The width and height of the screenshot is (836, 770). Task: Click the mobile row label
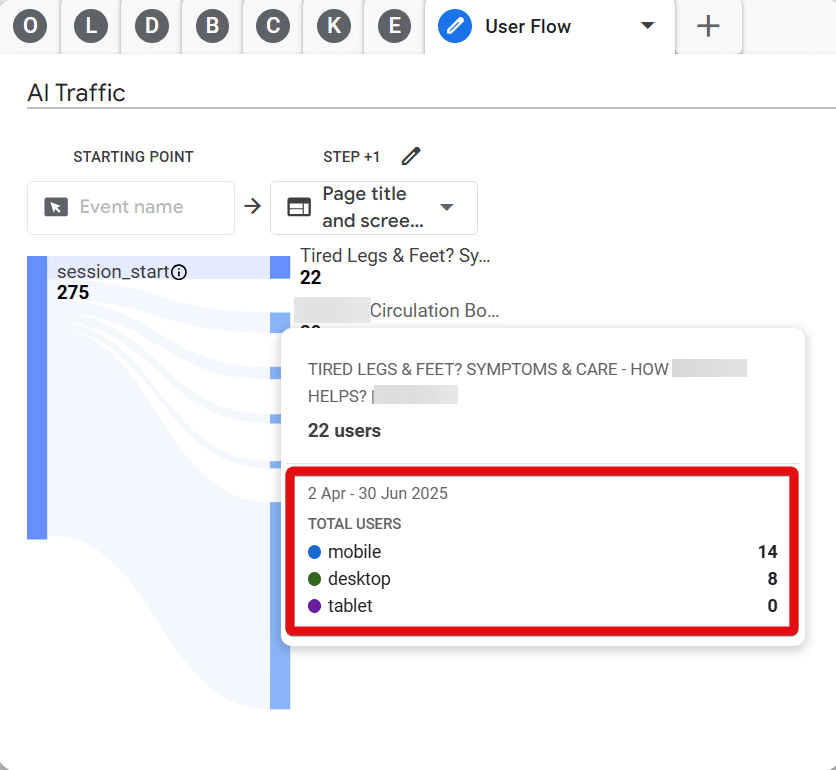tap(355, 552)
